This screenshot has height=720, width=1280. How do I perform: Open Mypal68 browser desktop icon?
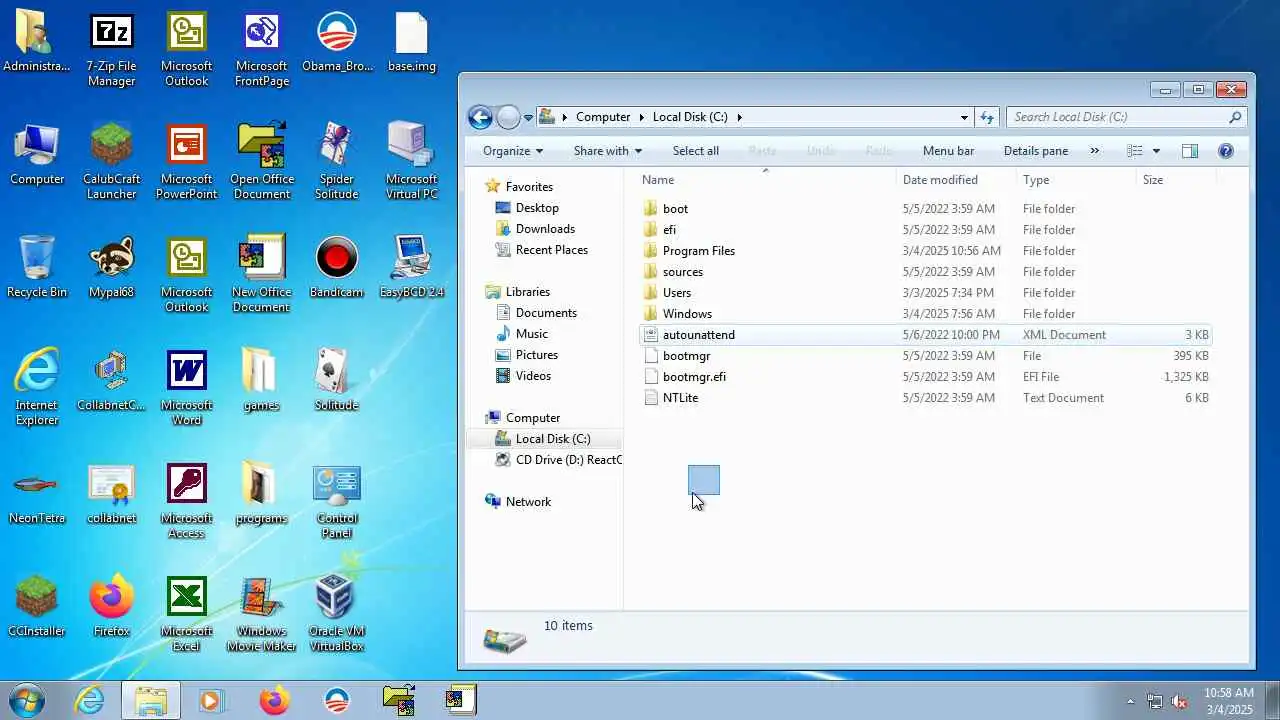pos(111,268)
